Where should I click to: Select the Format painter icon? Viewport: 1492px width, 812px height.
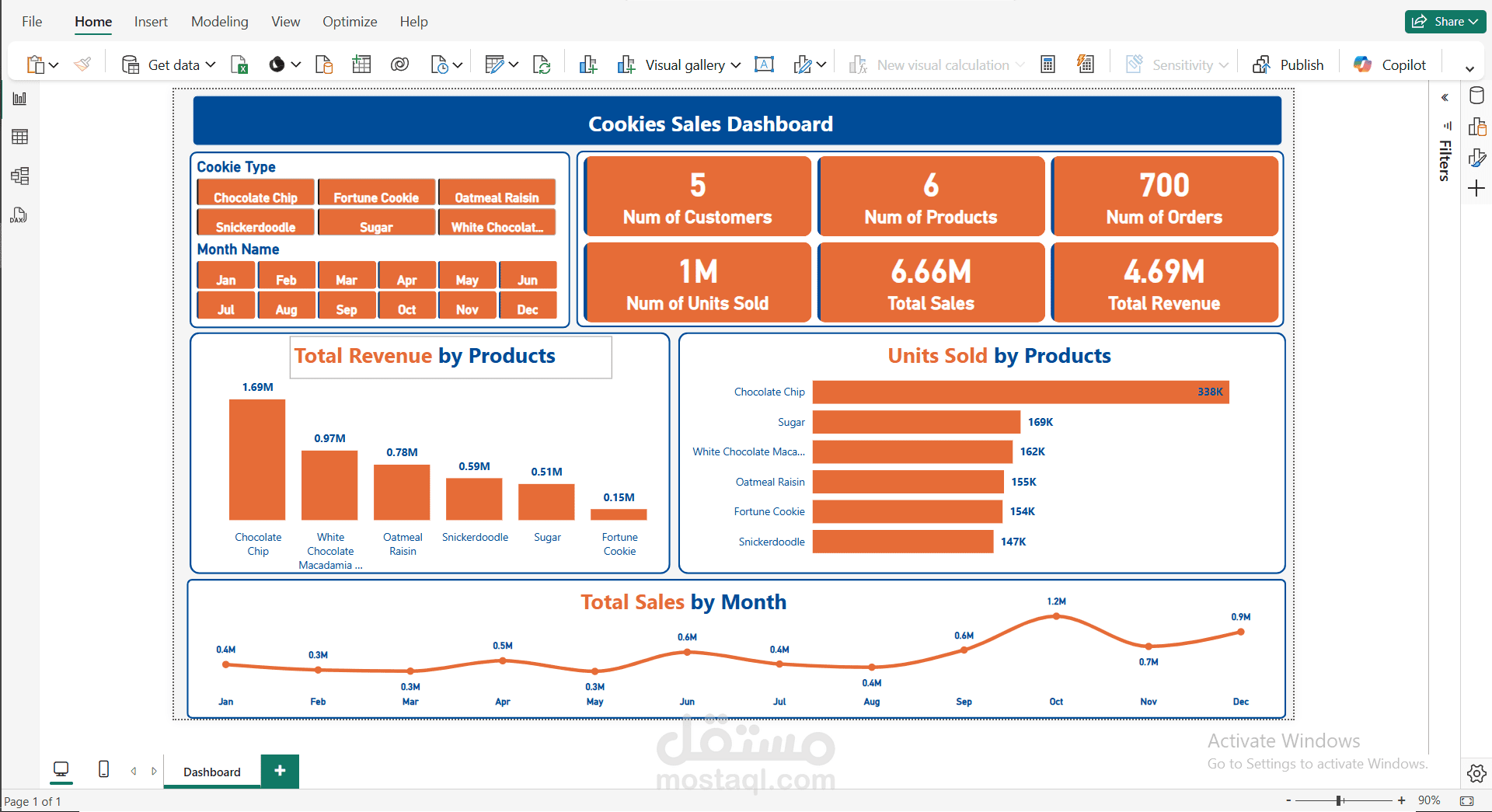click(82, 64)
